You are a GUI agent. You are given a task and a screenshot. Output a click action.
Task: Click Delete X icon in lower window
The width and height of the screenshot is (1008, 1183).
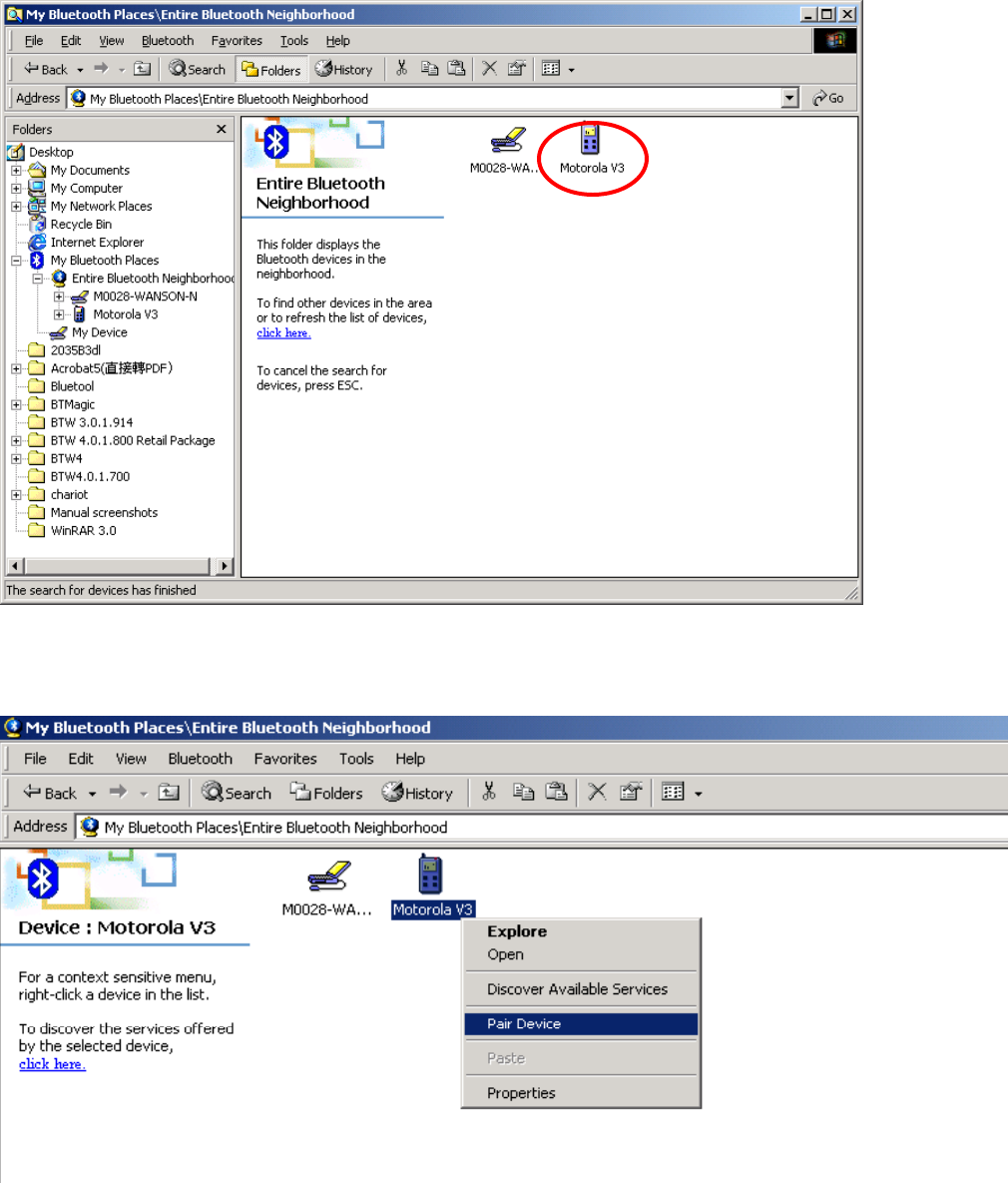(597, 792)
